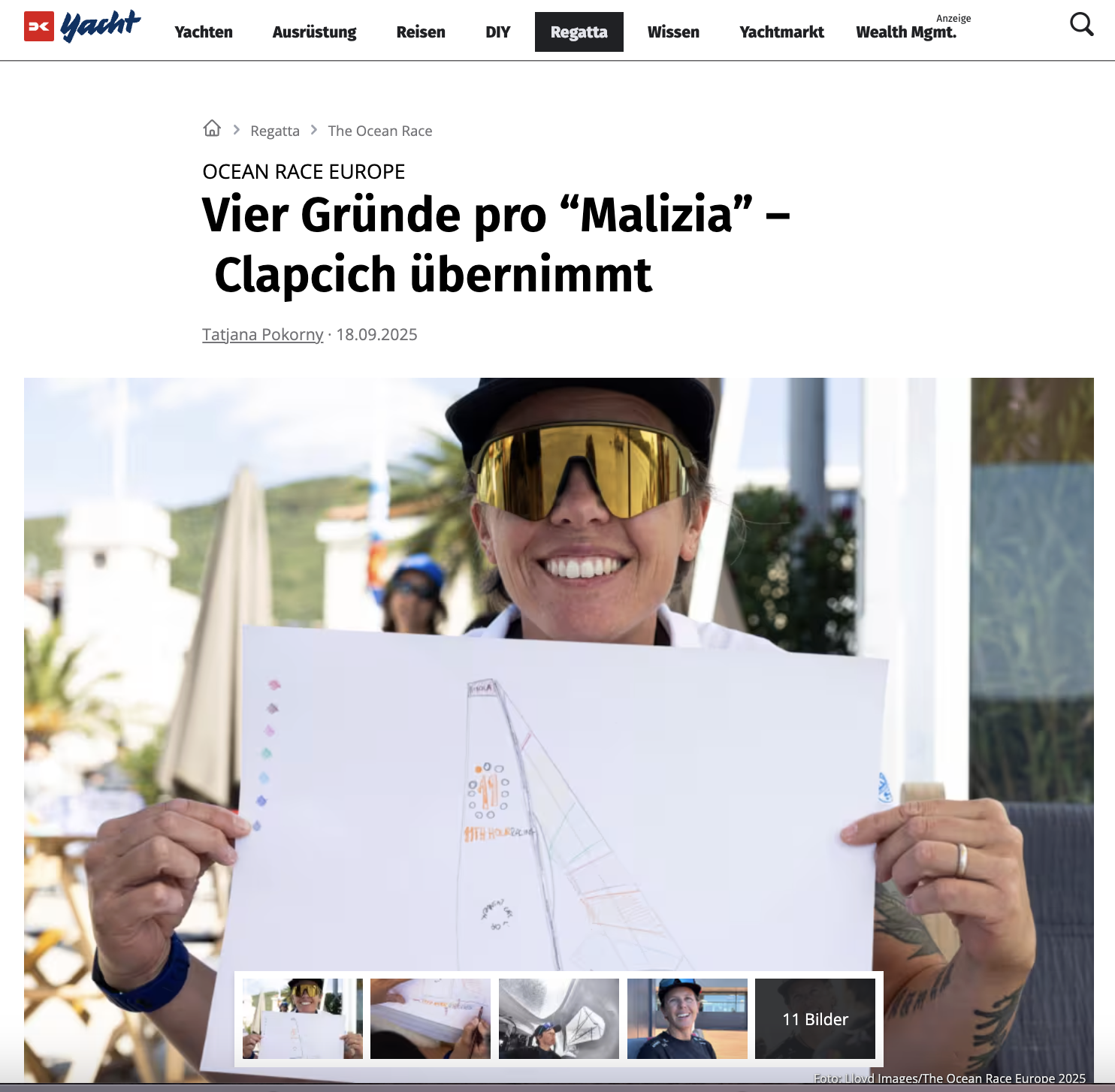This screenshot has height=1092, width=1115.
Task: Follow the Regatta breadcrumb link
Action: click(x=275, y=131)
